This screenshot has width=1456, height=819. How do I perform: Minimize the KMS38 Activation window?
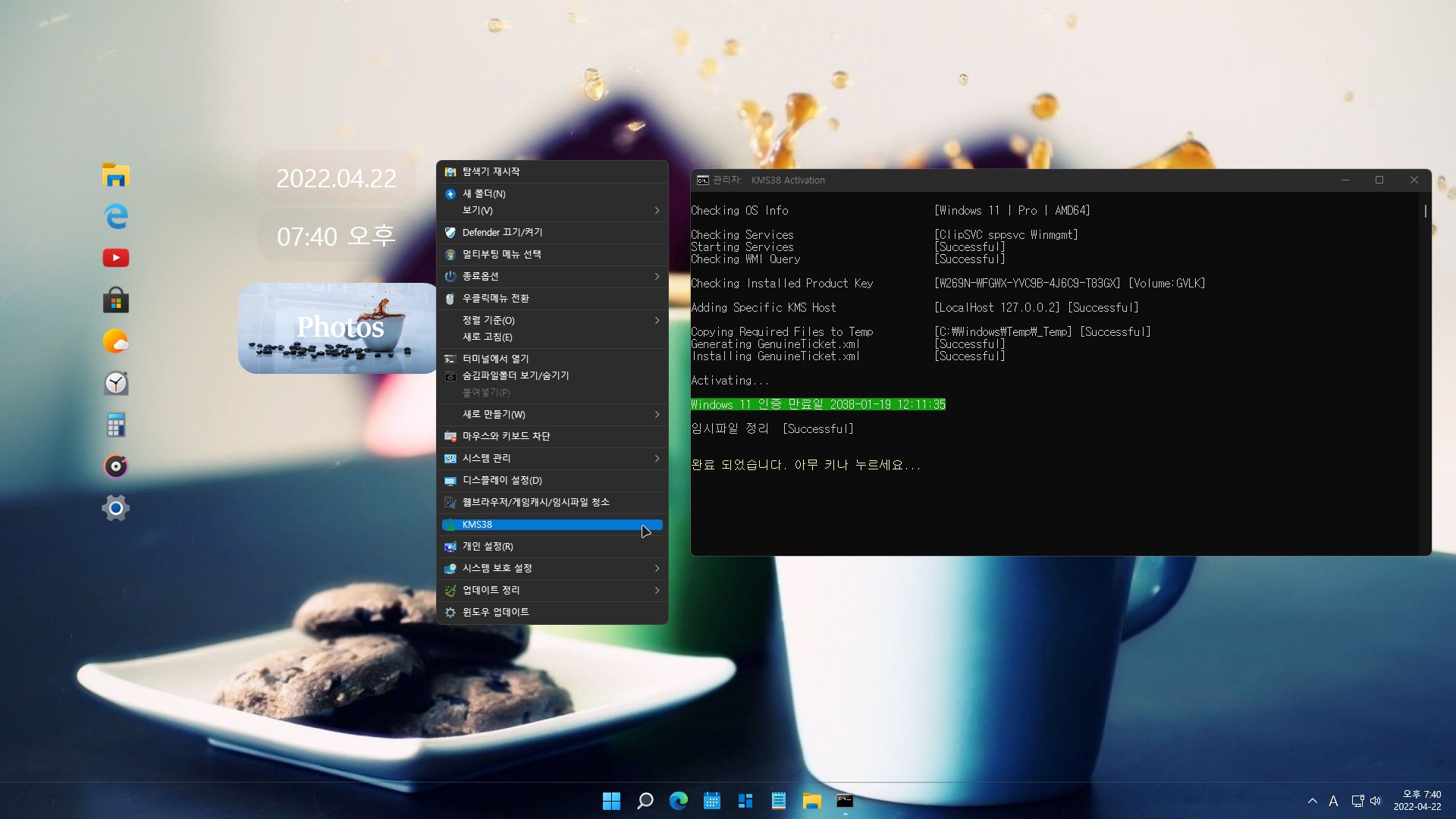1345,180
